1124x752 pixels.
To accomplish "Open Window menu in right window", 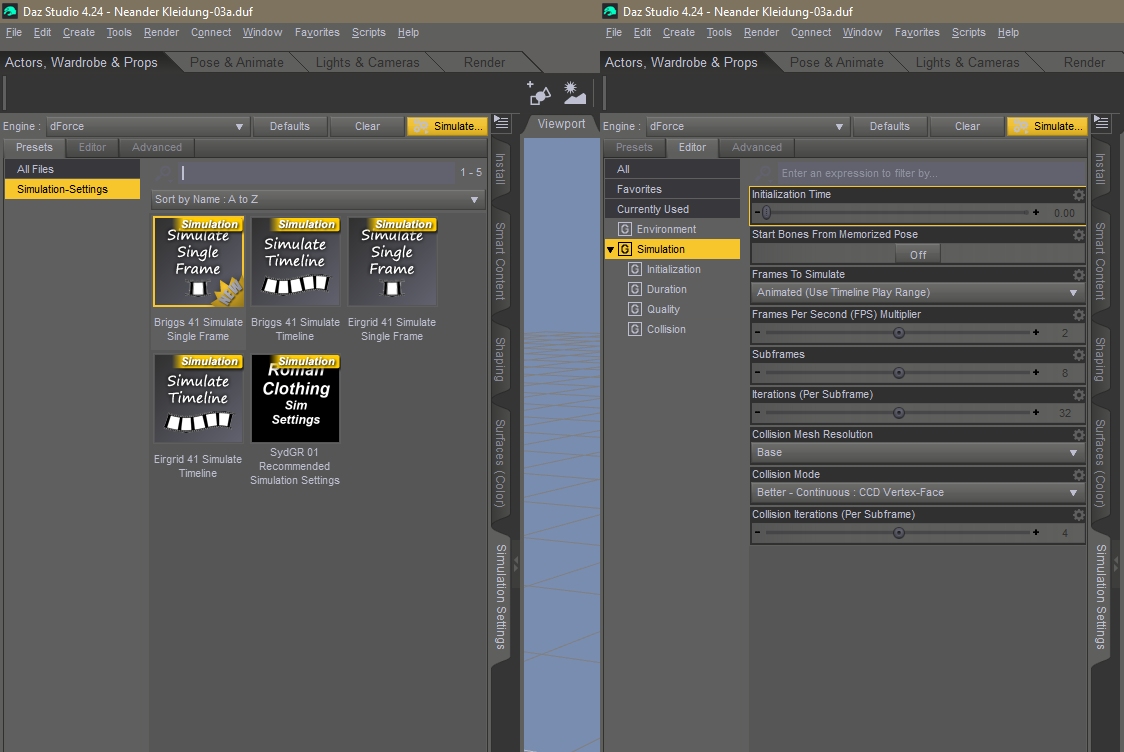I will click(x=862, y=32).
